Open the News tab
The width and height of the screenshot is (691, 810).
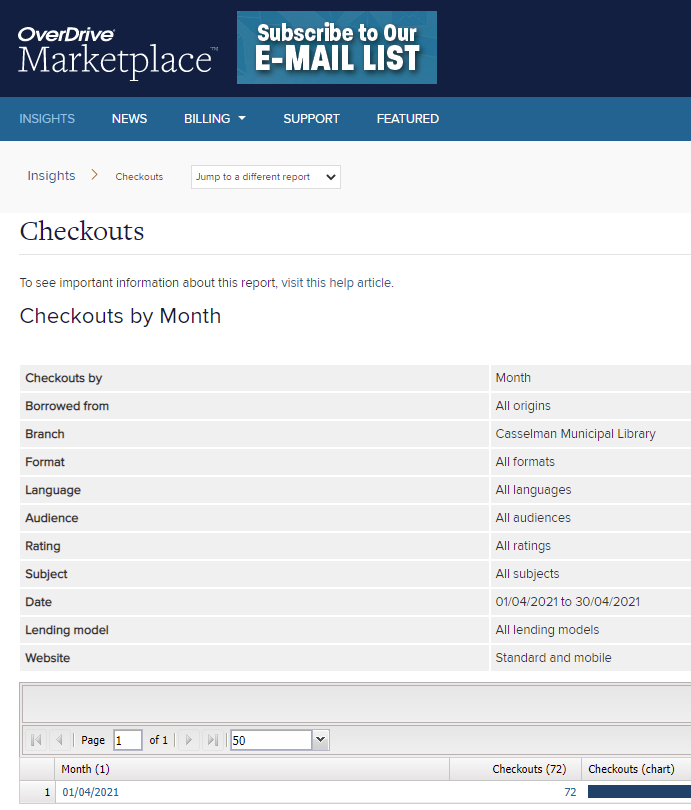coord(129,118)
